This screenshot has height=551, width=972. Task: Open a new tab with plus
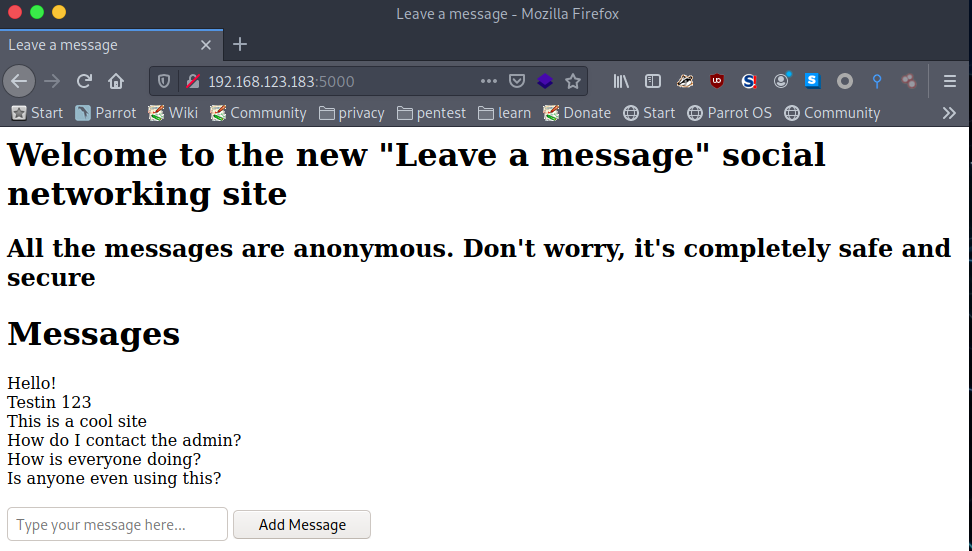click(x=240, y=45)
